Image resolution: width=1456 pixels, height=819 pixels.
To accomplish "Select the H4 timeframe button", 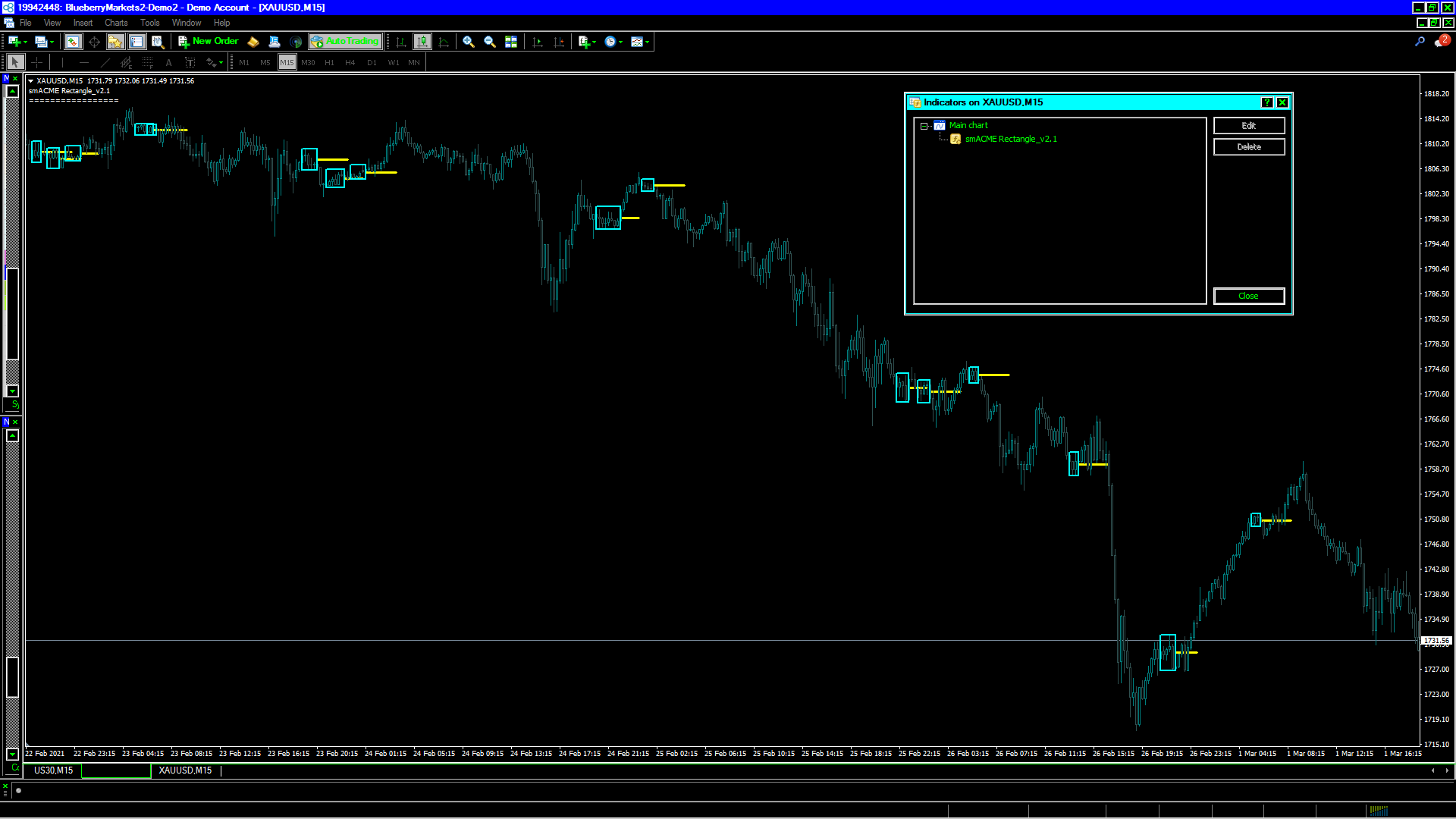I will (x=350, y=62).
